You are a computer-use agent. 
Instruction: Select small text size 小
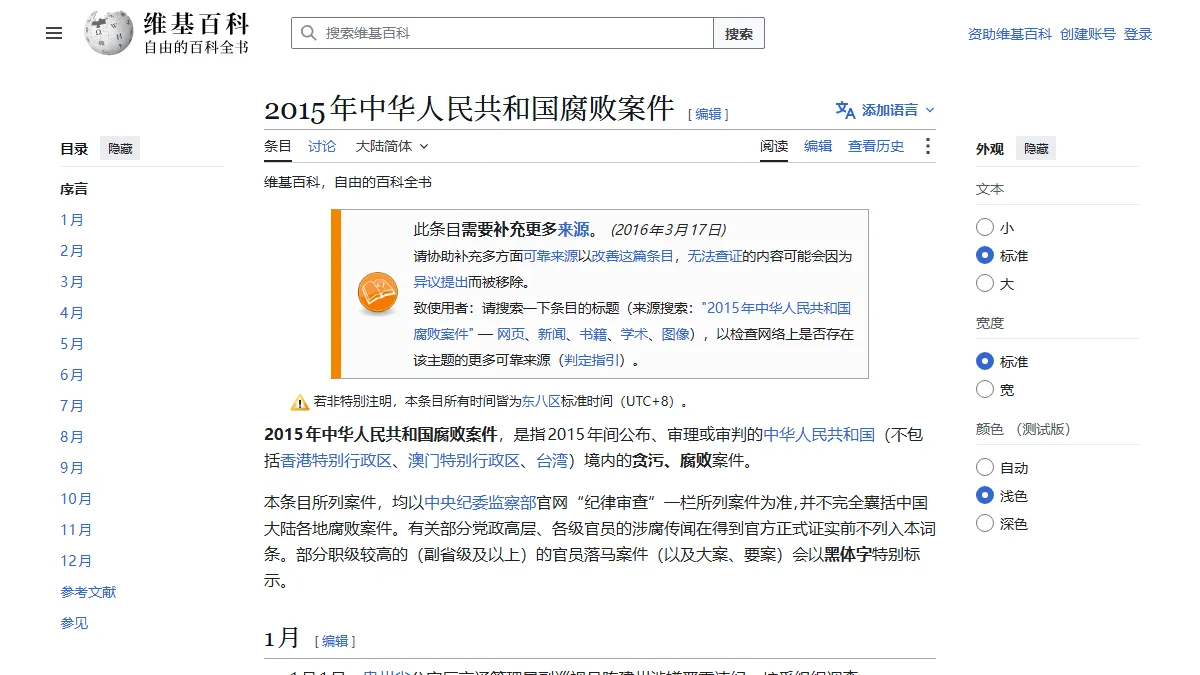click(x=985, y=227)
